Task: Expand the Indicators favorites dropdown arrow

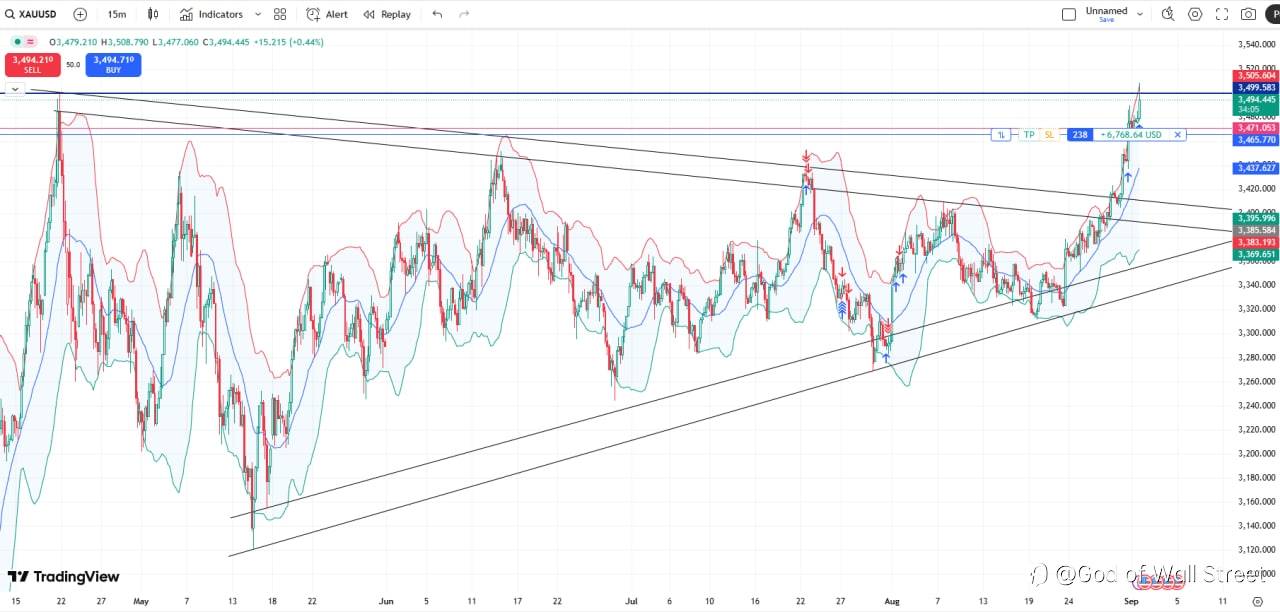Action: click(x=258, y=14)
